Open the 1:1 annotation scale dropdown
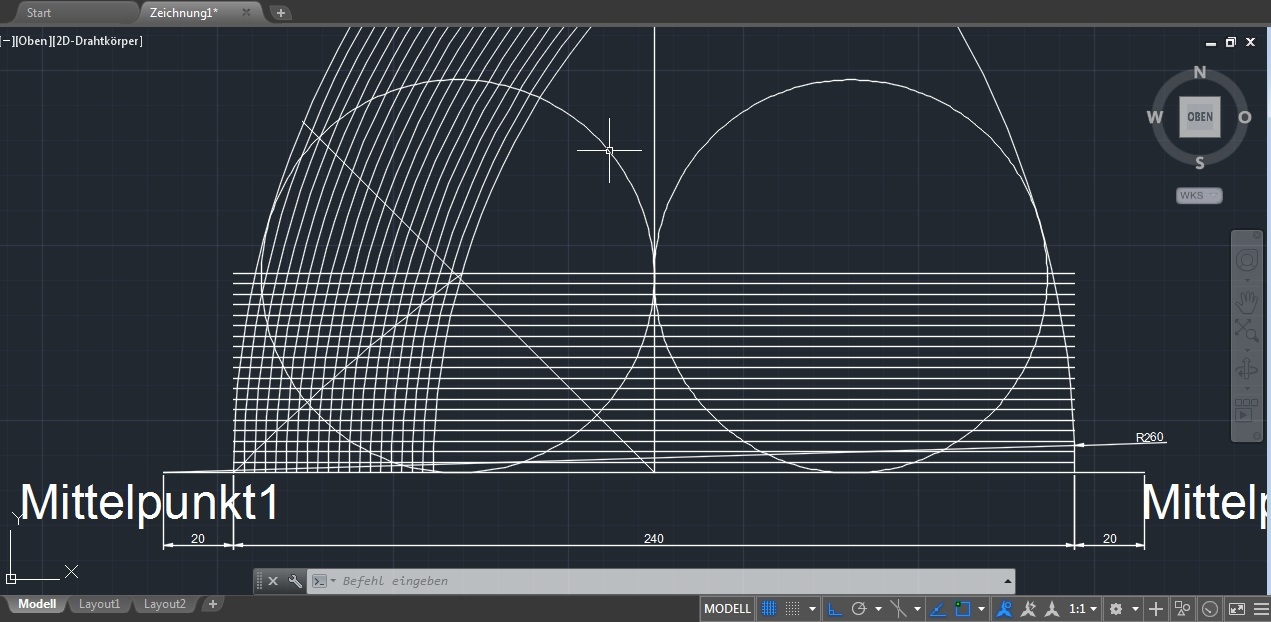This screenshot has height=622, width=1271. [1081, 608]
